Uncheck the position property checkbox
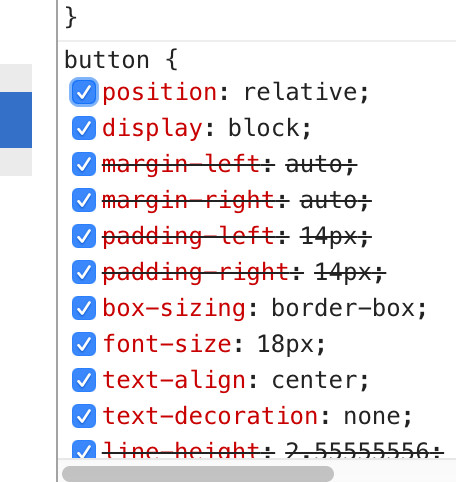Image resolution: width=456 pixels, height=482 pixels. tap(84, 92)
